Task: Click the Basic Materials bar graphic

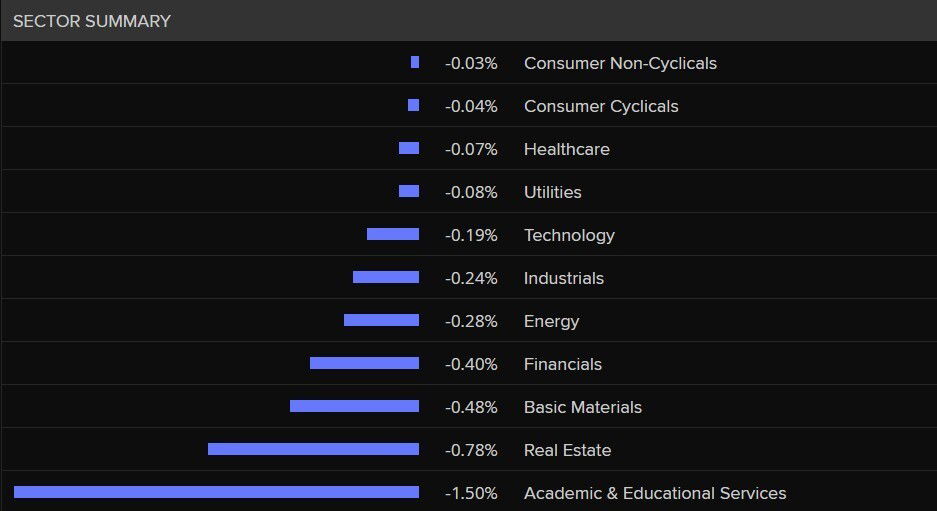Action: [354, 406]
